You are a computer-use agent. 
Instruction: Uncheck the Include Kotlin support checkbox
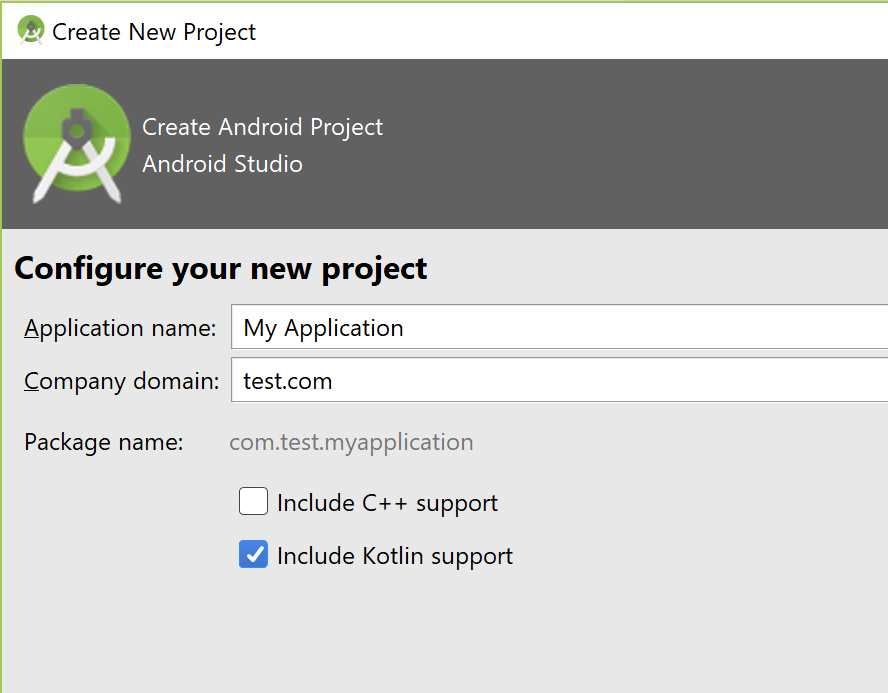click(253, 554)
